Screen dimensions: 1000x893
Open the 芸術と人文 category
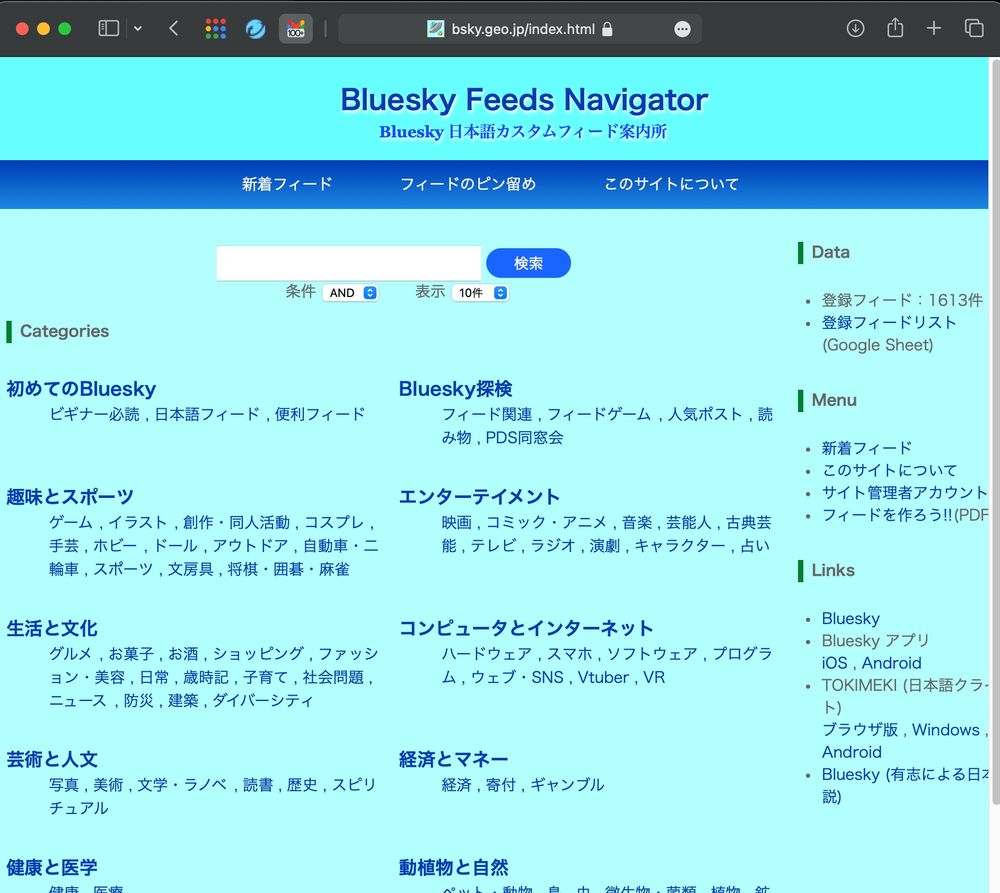[52, 760]
